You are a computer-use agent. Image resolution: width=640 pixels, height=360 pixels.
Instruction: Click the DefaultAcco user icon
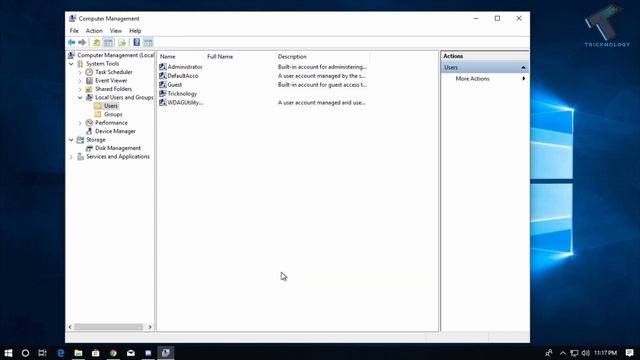coord(163,76)
